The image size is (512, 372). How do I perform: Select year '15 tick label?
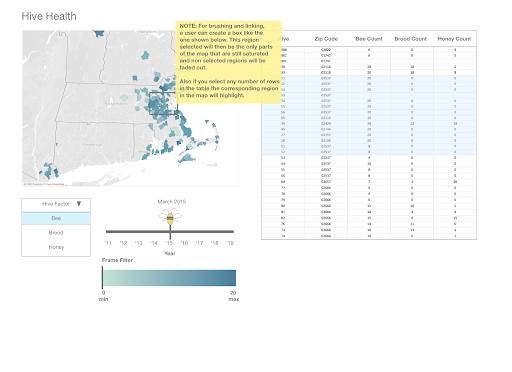pyautogui.click(x=169, y=243)
